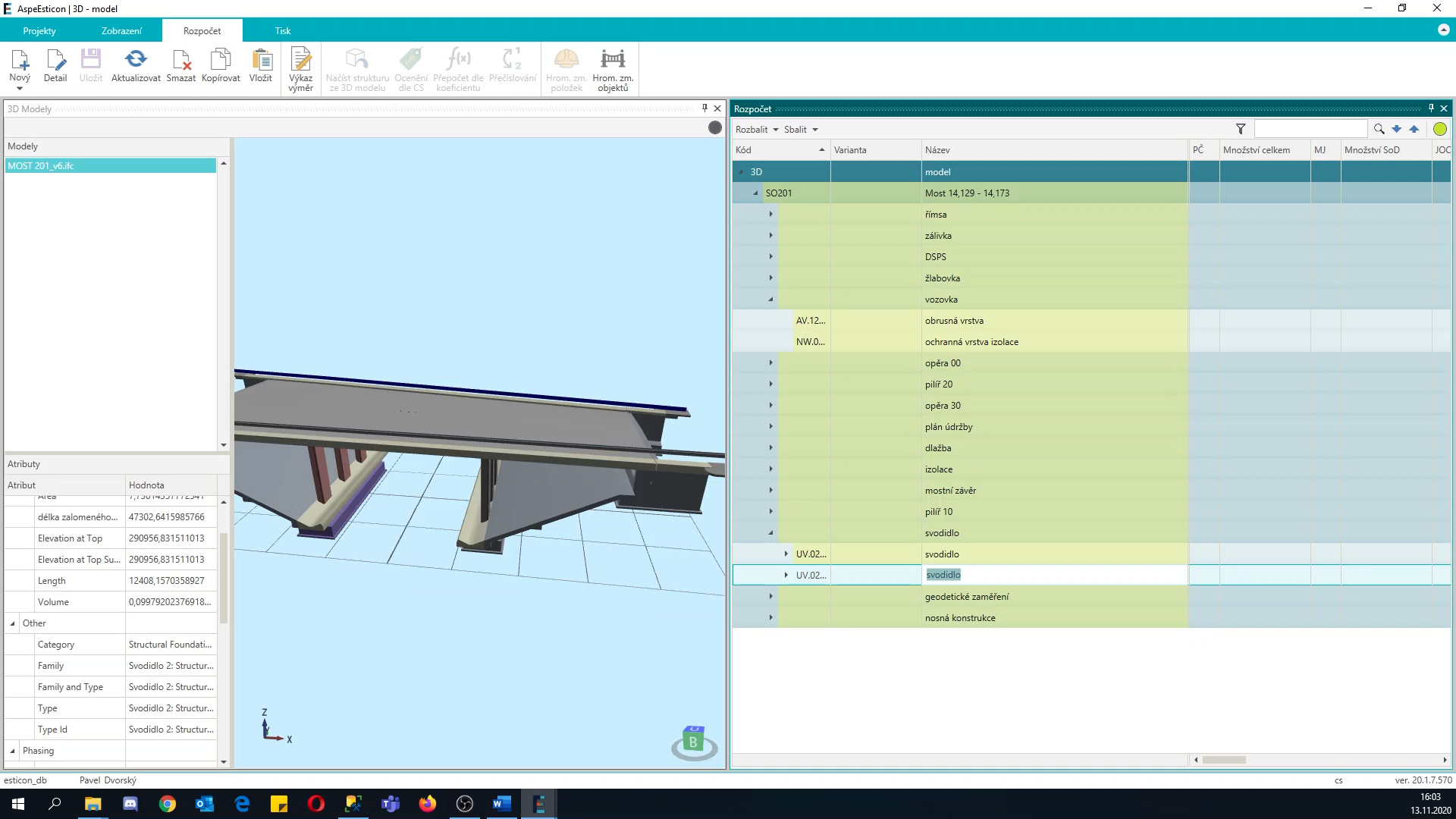Screen dimensions: 1456x819
Task: Click the filter funnel icon in Rozpočet
Action: [1241, 130]
